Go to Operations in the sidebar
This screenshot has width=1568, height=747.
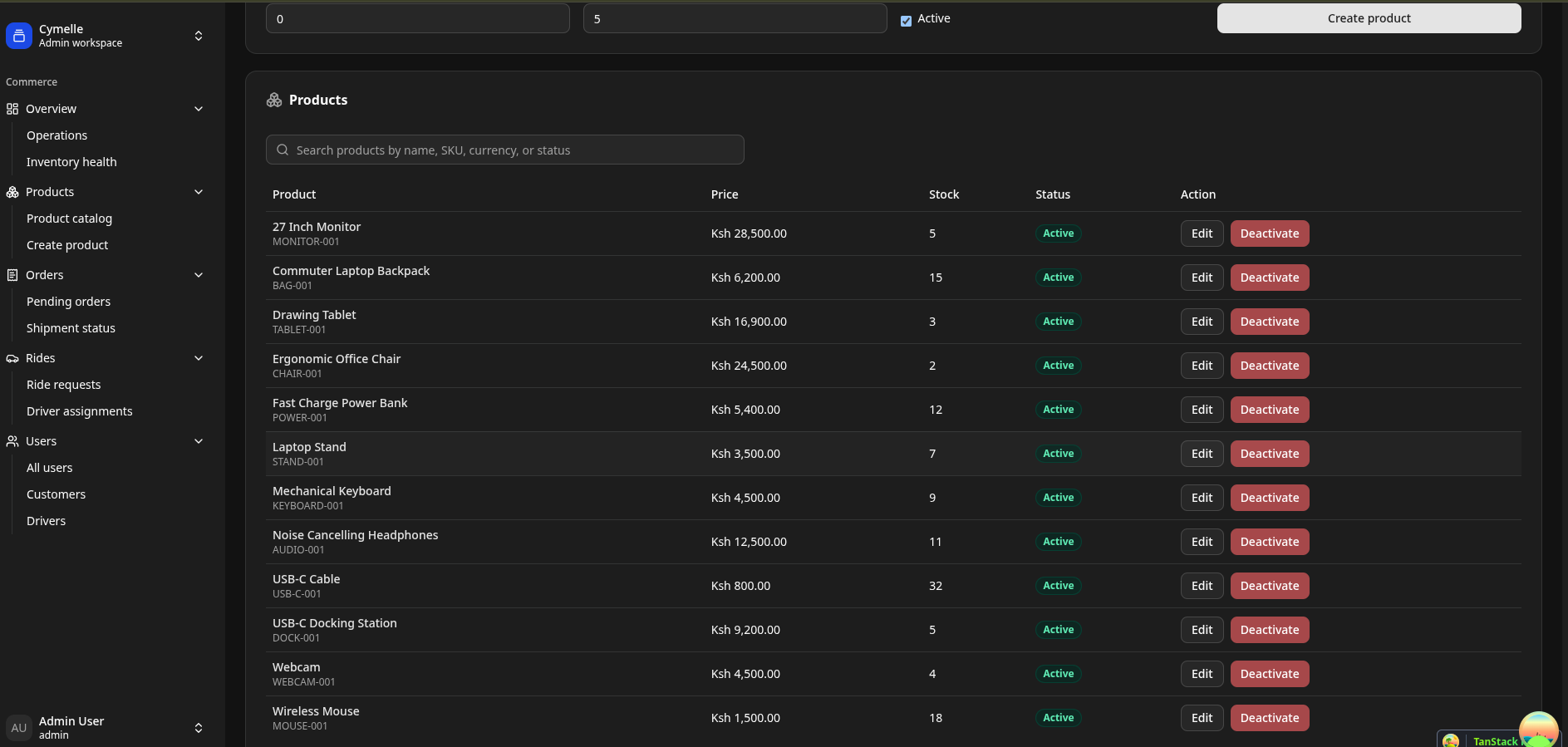(x=57, y=135)
